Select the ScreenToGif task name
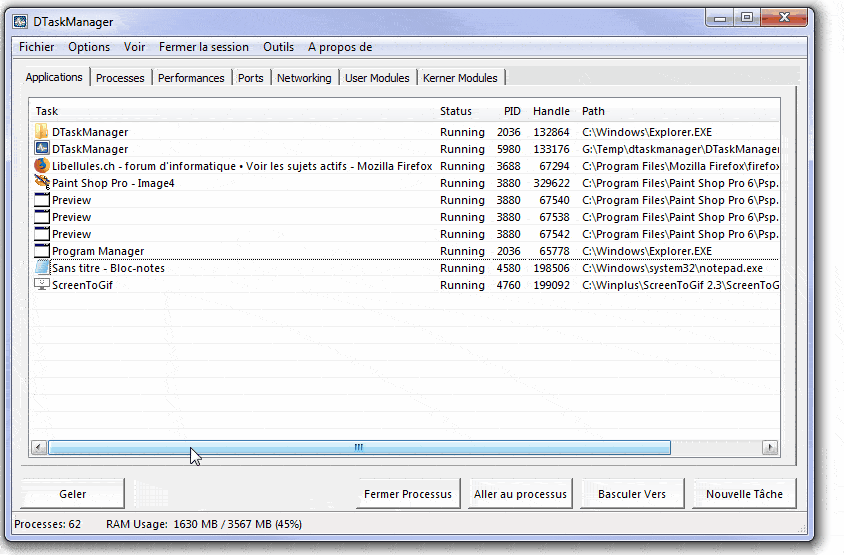 coord(82,285)
